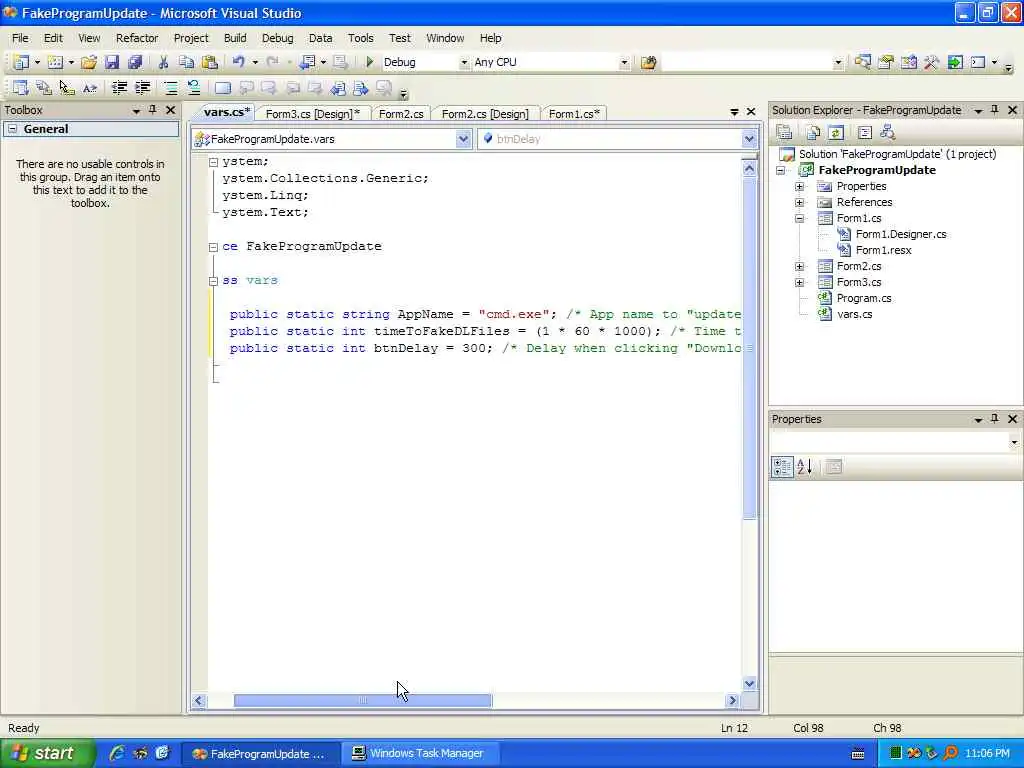The image size is (1024, 768).
Task: Switch to the Form2.cs tab
Action: coord(401,114)
